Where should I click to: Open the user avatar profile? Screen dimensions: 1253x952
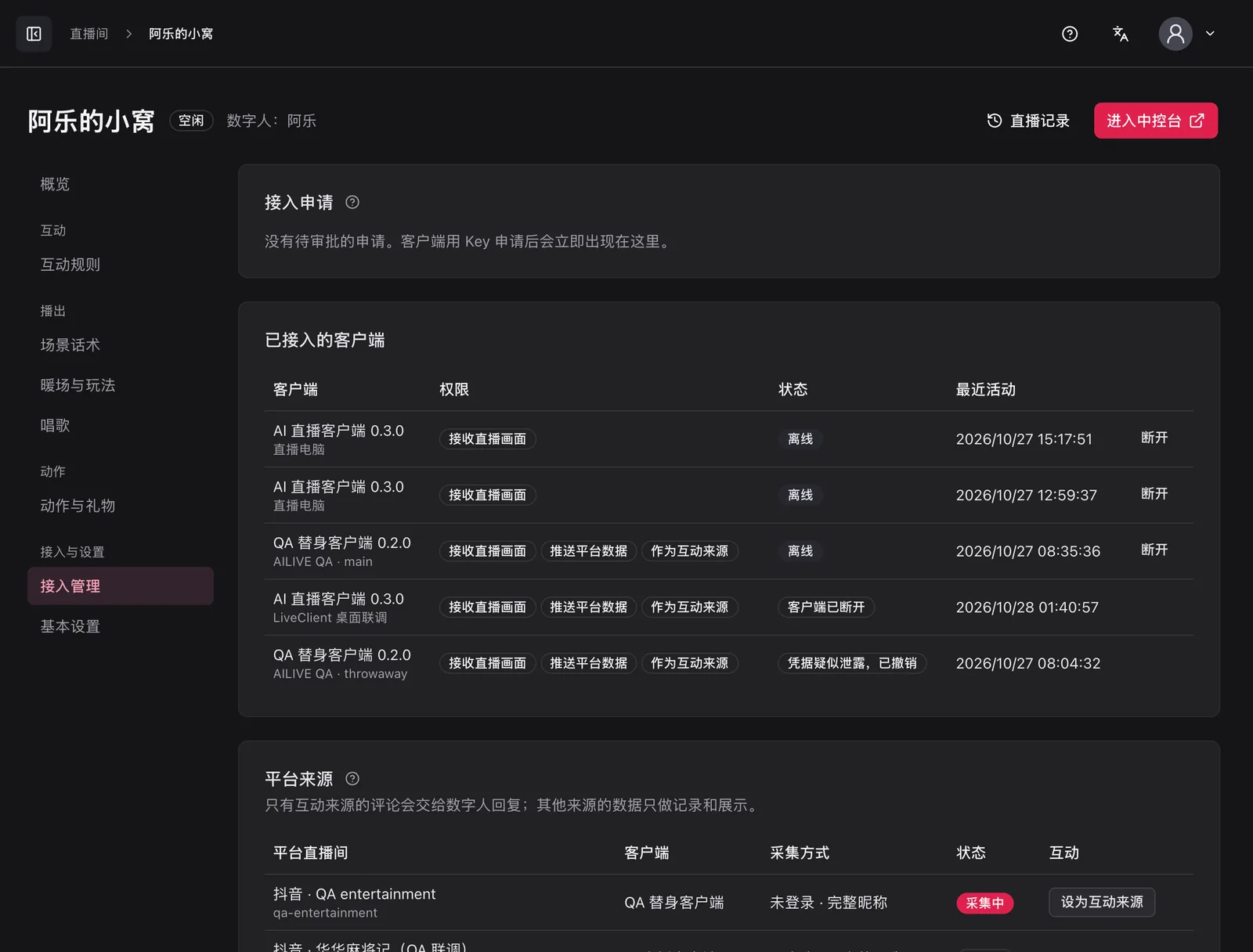point(1175,34)
